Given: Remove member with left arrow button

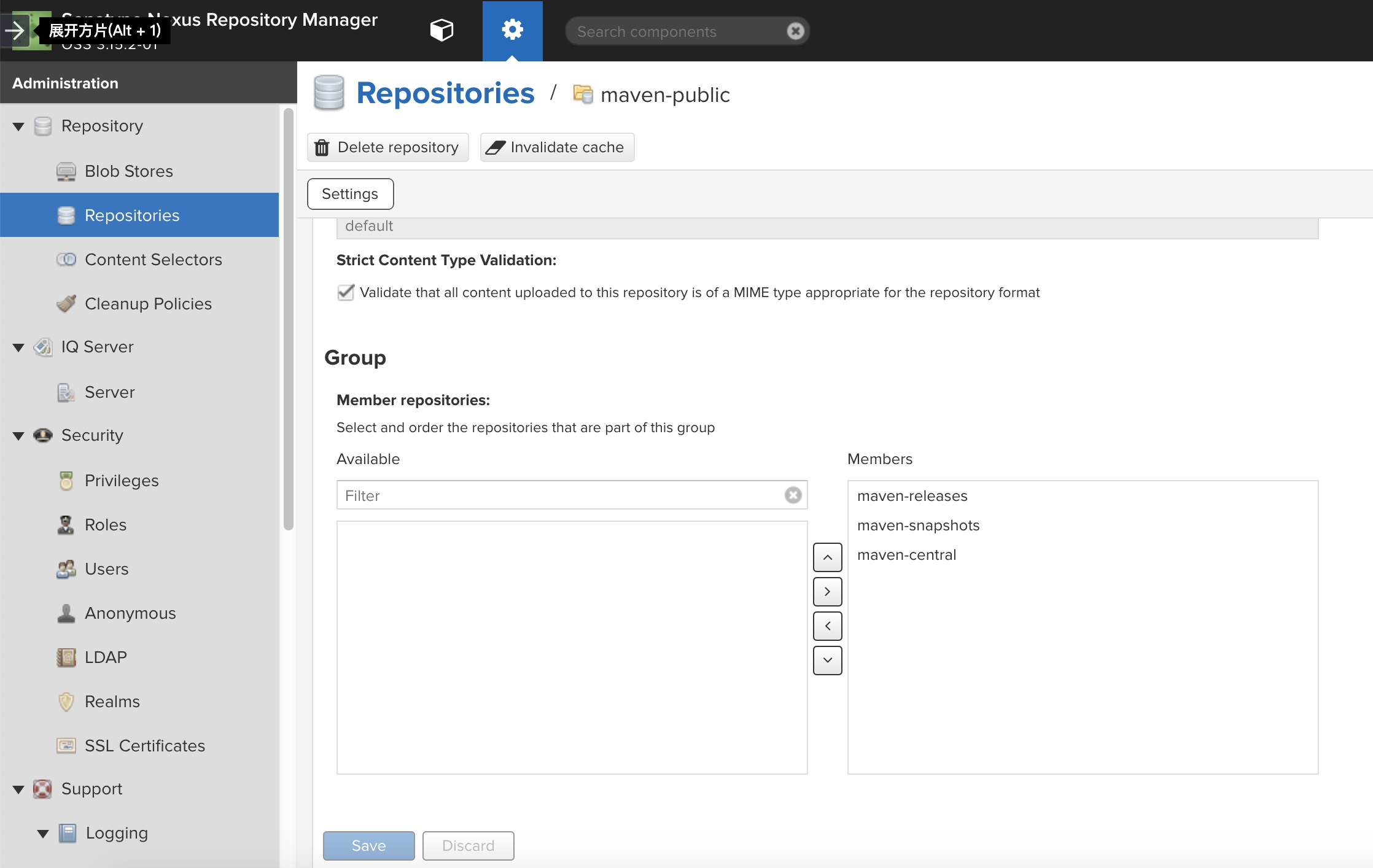Looking at the screenshot, I should 827,626.
